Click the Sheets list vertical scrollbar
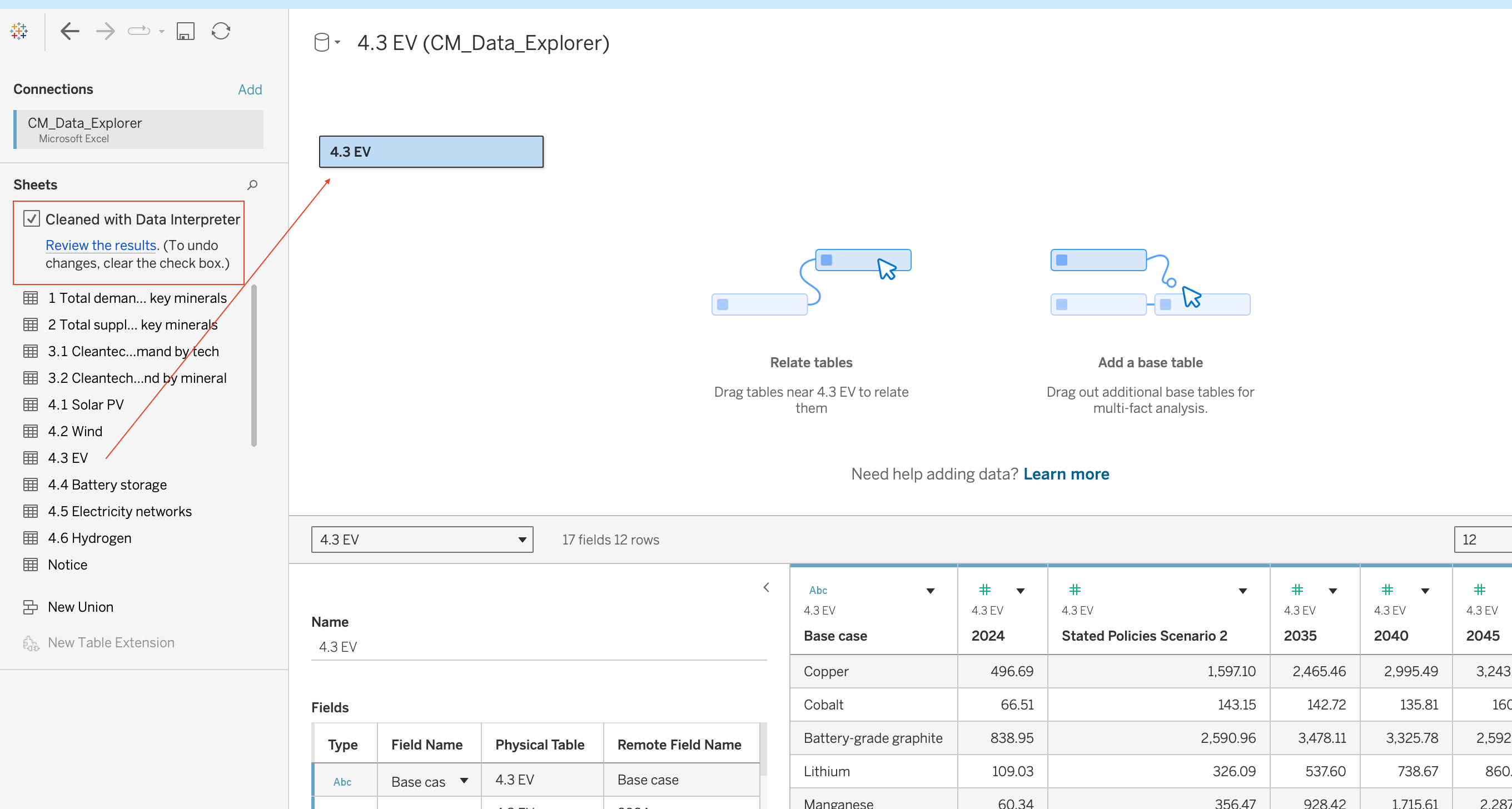Screen dimensions: 1512x809 click(254, 365)
